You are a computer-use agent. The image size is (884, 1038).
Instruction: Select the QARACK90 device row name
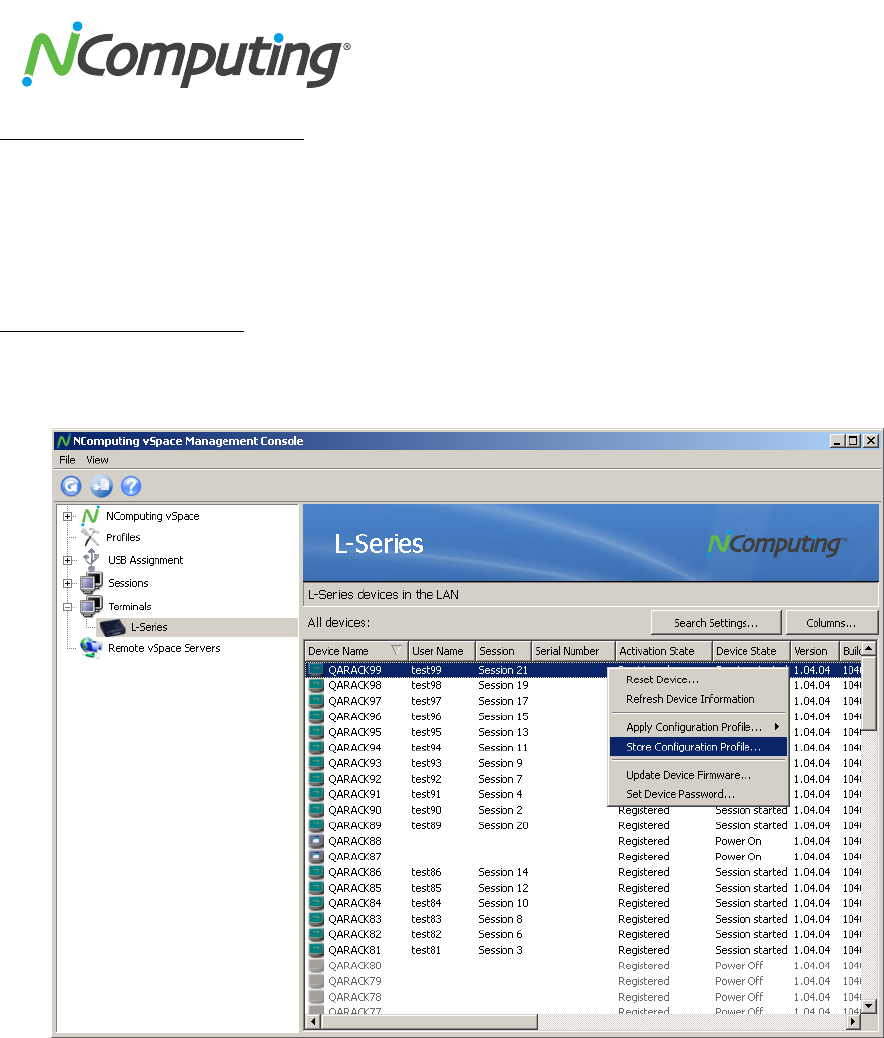355,810
